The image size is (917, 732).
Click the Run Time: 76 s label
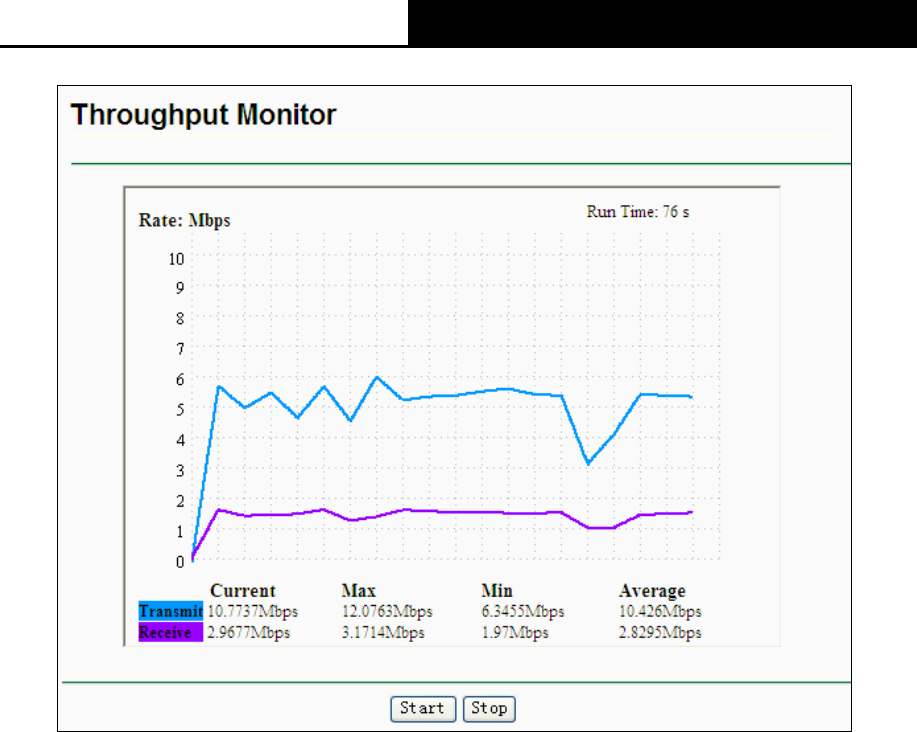(638, 212)
